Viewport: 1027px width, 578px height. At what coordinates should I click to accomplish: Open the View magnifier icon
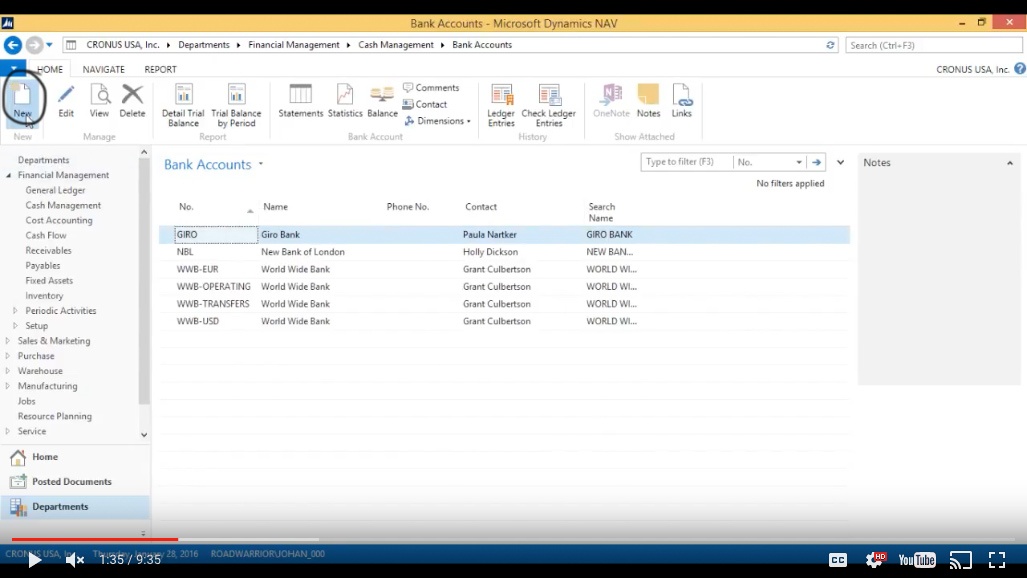coord(100,100)
